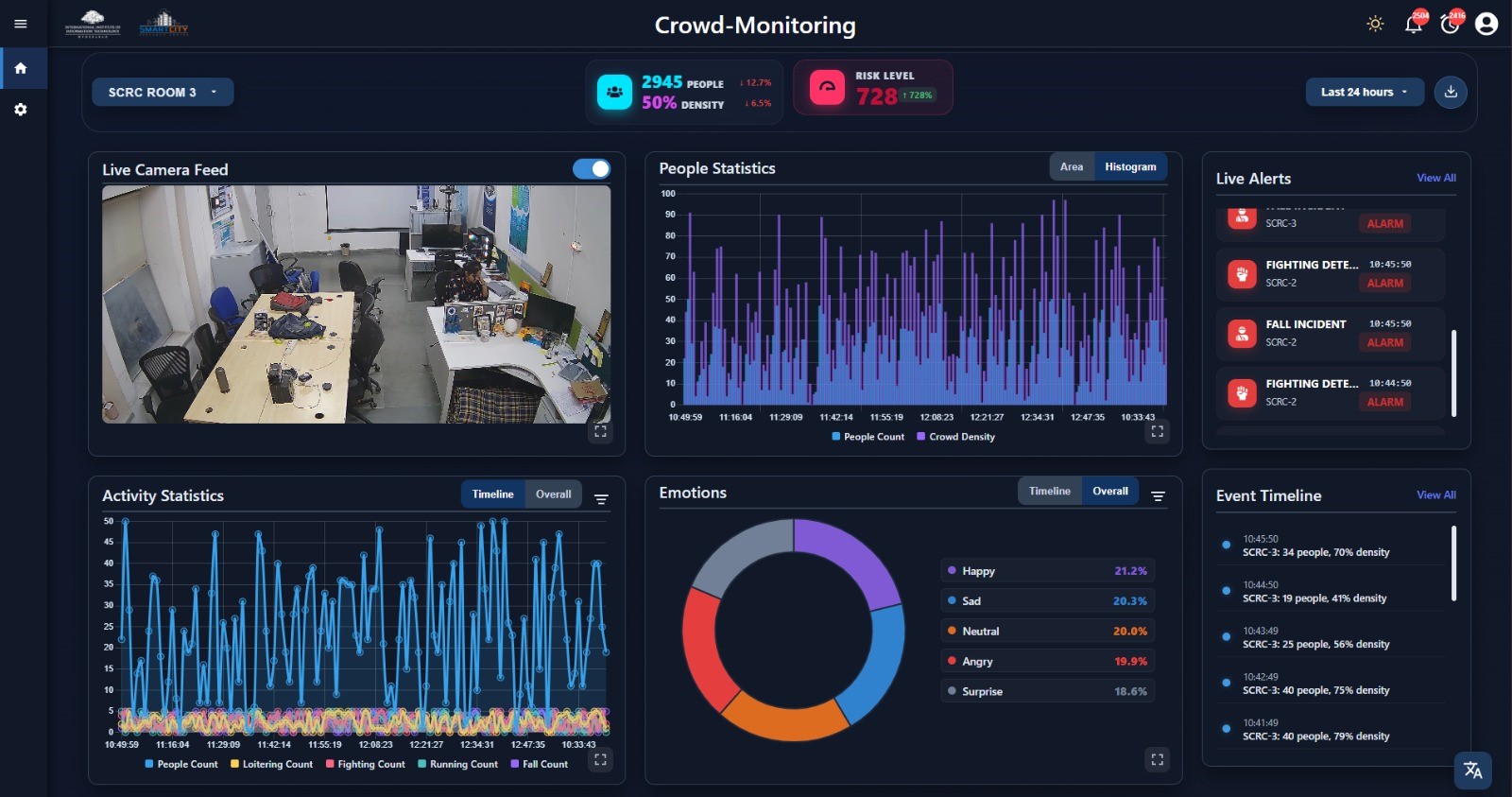The image size is (1512, 797).
Task: Toggle Running Count legend series
Action: tap(458, 764)
